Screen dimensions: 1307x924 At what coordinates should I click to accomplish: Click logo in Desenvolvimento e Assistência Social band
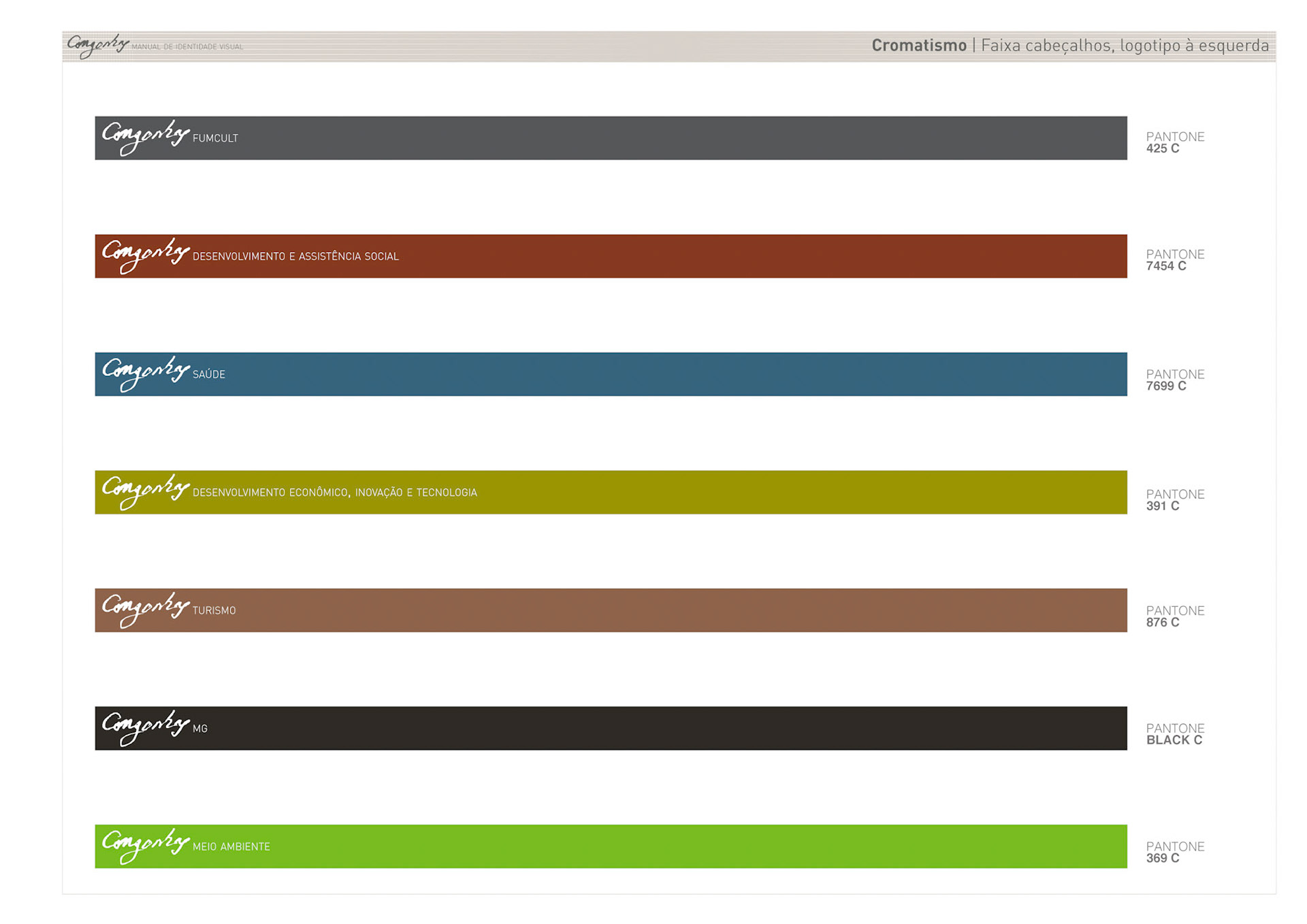(146, 256)
